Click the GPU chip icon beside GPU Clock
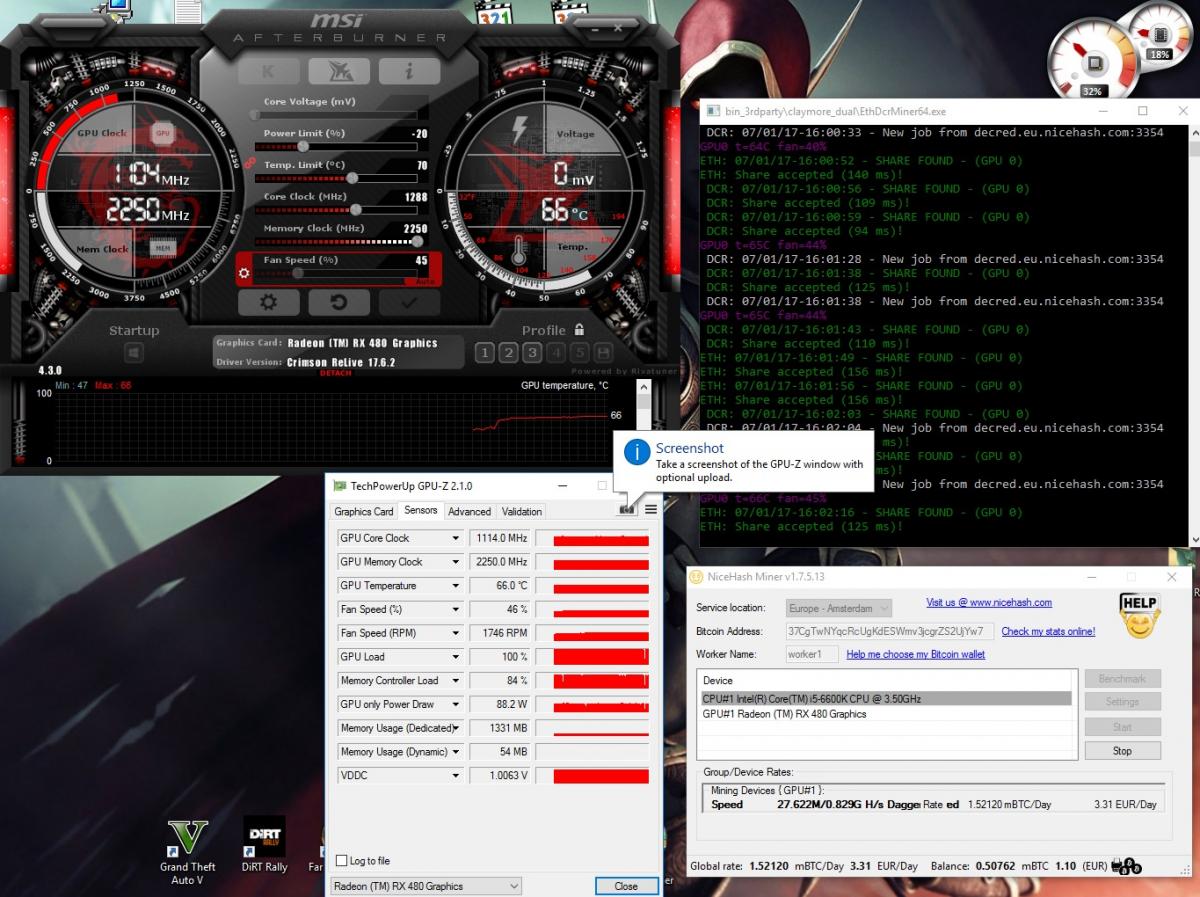 tap(162, 132)
